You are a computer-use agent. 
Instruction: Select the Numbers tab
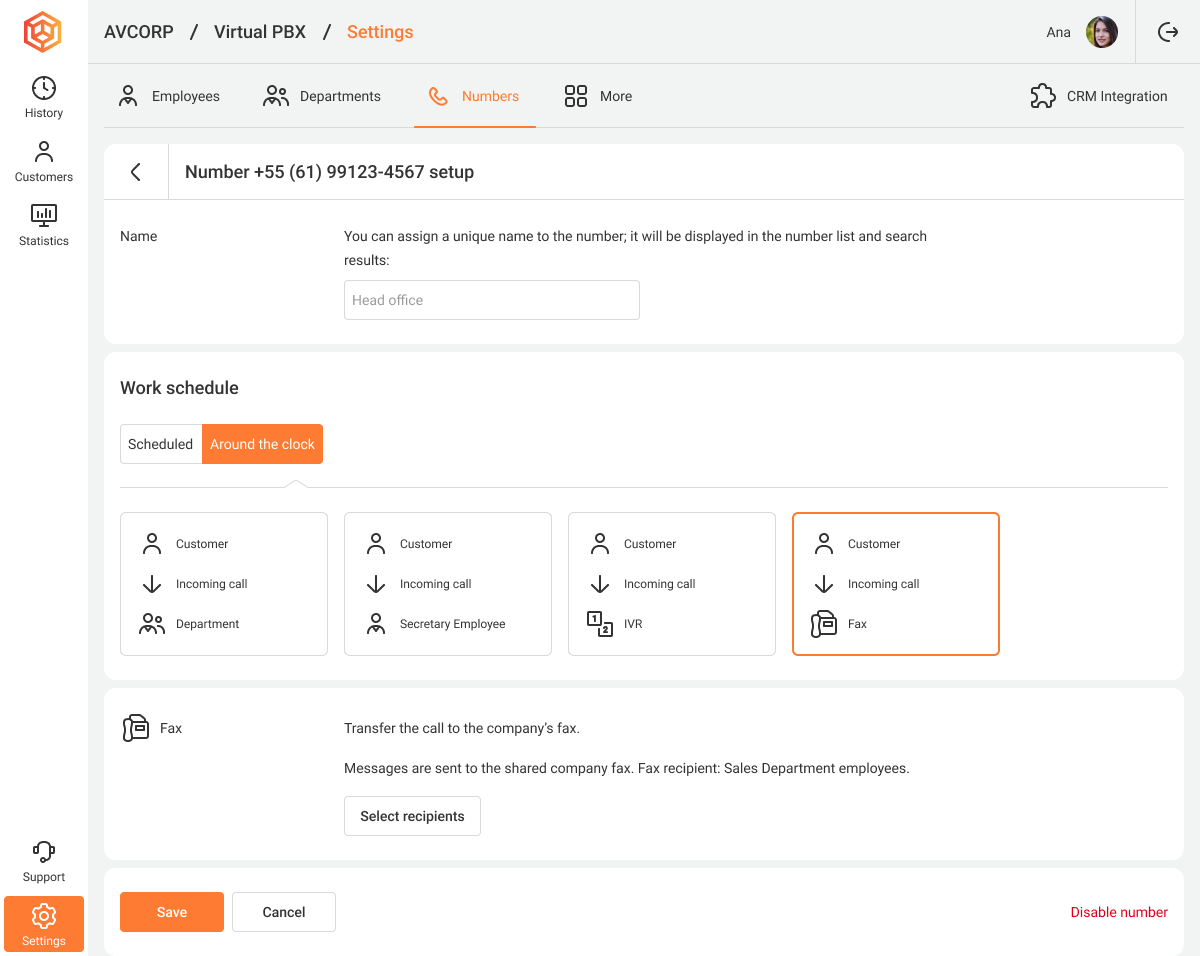pos(475,96)
